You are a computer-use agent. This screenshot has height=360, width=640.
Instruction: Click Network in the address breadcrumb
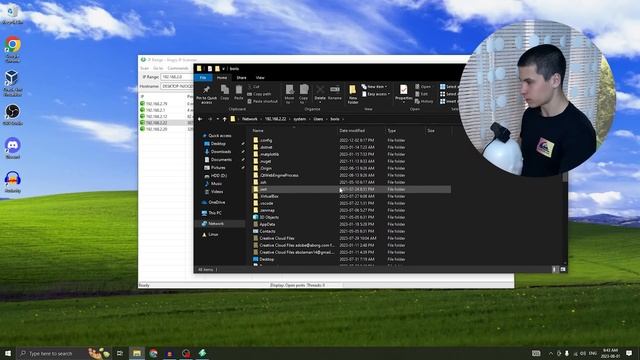tap(250, 119)
